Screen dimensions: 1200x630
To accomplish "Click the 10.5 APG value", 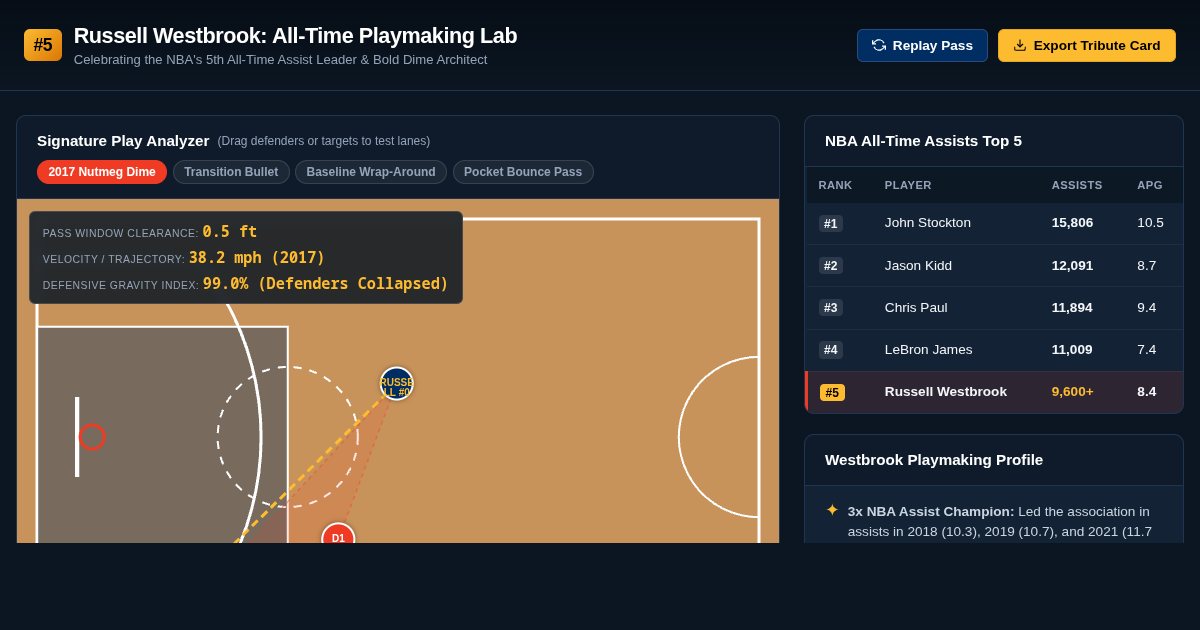I will click(x=1150, y=223).
